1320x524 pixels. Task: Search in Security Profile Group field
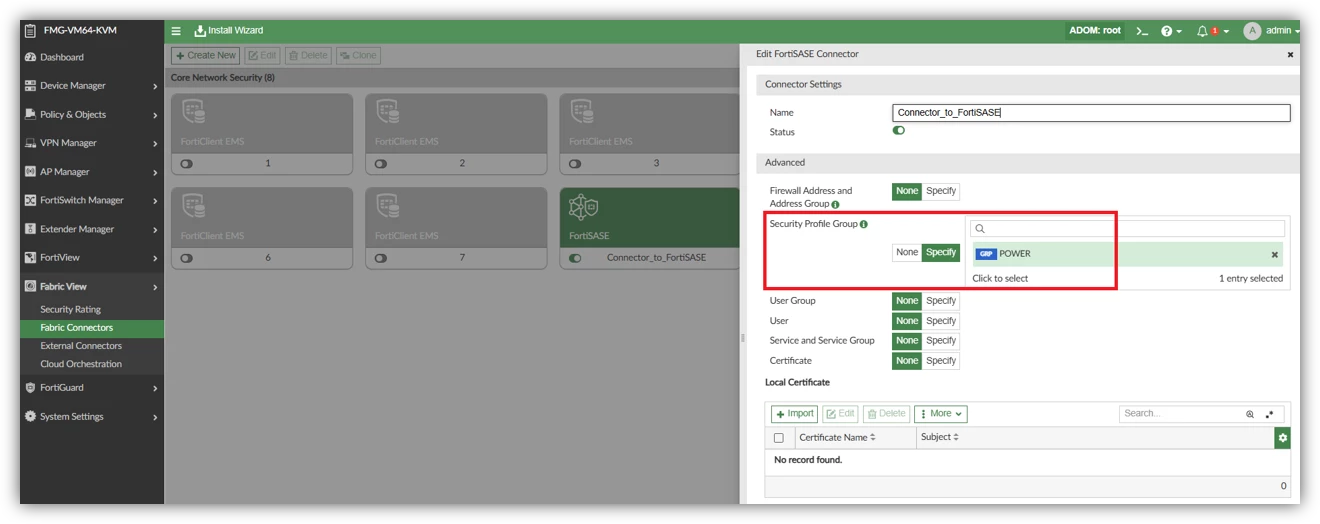[x=1129, y=229]
